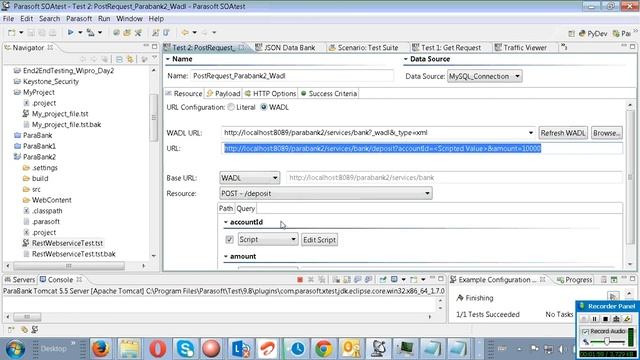The height and width of the screenshot is (360, 640).
Task: Adjust the Recorder Panel audio volume slider
Action: pos(607,342)
